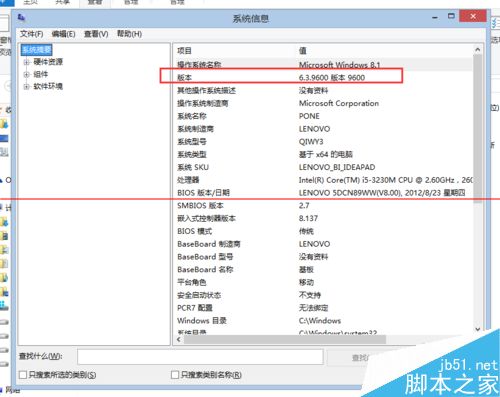500x397 pixels.
Task: Open the 文件(F) menu
Action: 32,34
